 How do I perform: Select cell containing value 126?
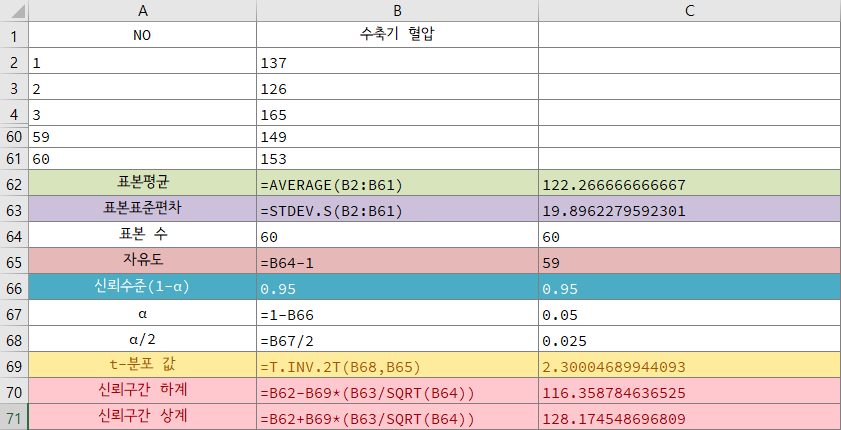pyautogui.click(x=397, y=87)
